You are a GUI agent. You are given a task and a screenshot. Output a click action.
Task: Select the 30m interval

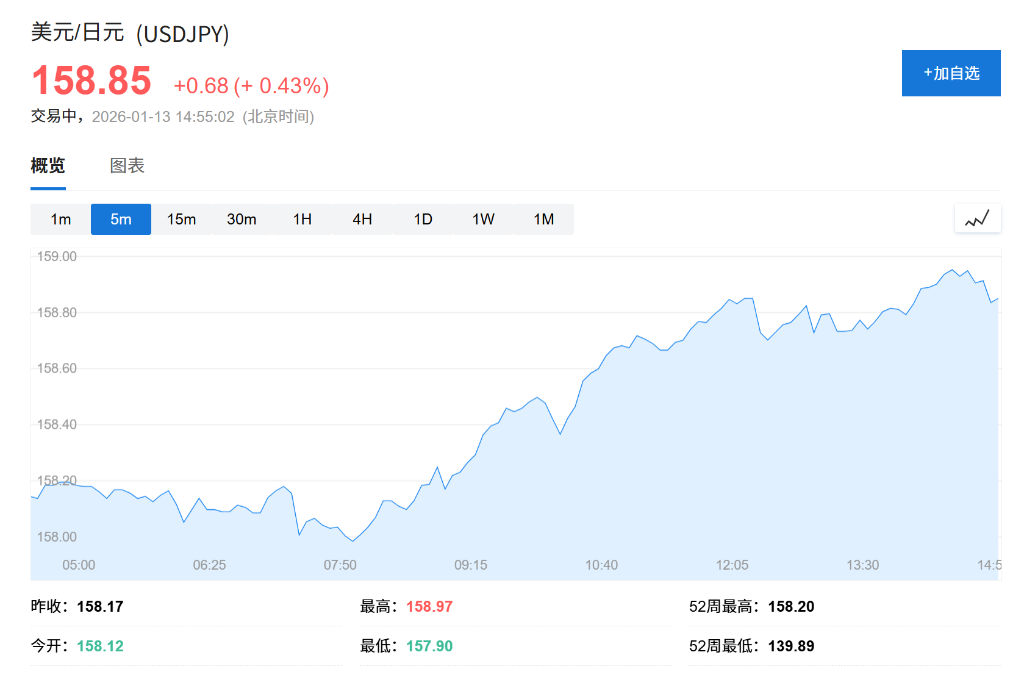click(241, 218)
